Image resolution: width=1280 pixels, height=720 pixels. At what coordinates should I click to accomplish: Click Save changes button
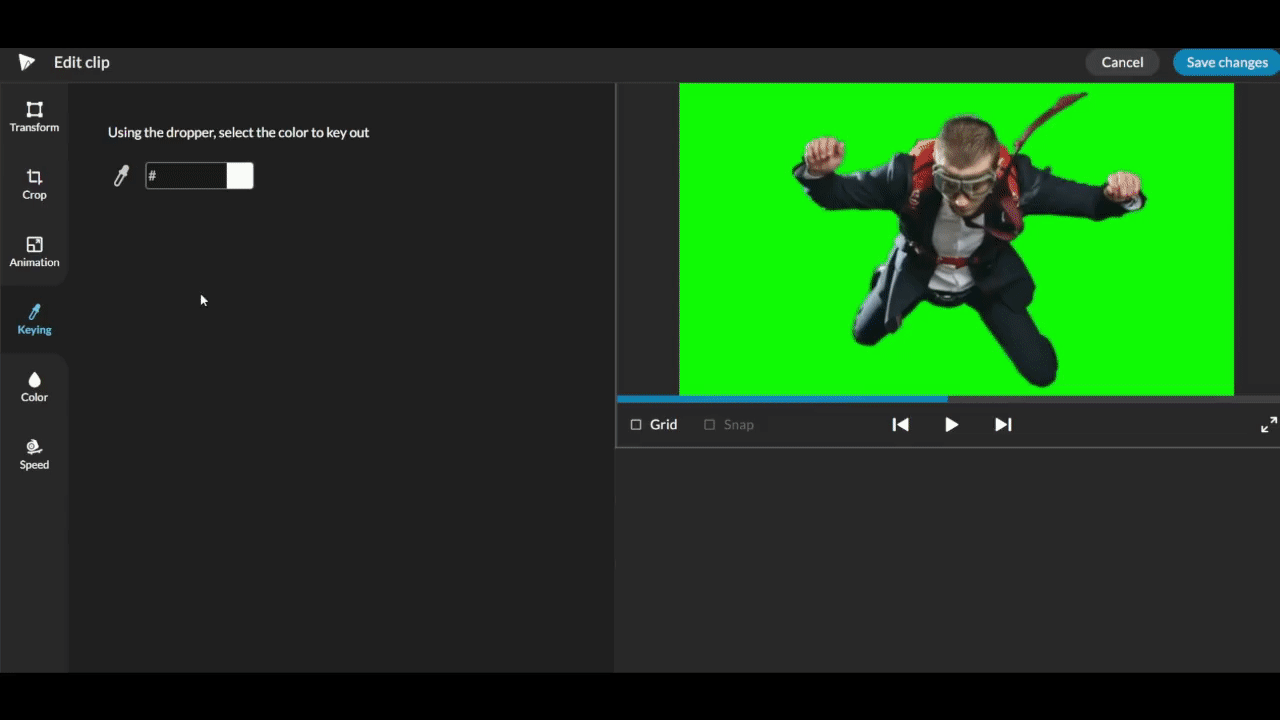(x=1226, y=62)
